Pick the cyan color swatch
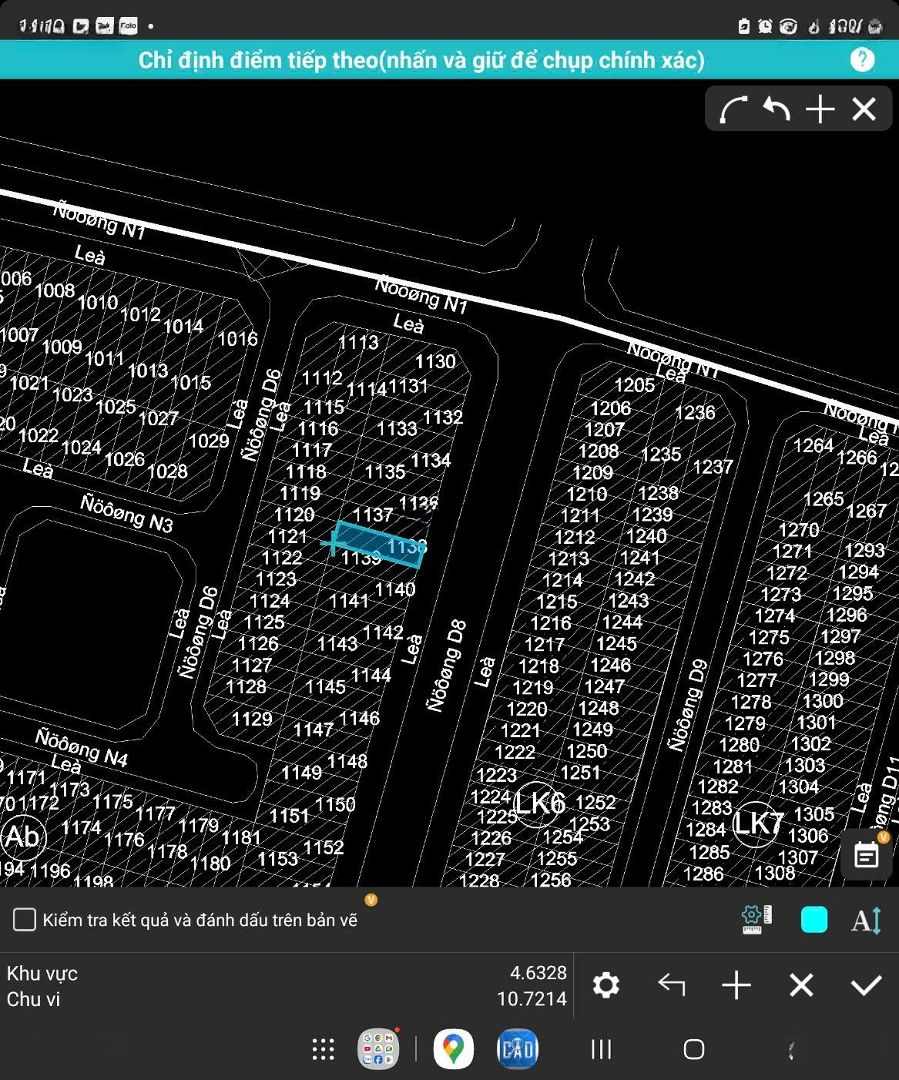Viewport: 899px width, 1080px height. tap(814, 920)
